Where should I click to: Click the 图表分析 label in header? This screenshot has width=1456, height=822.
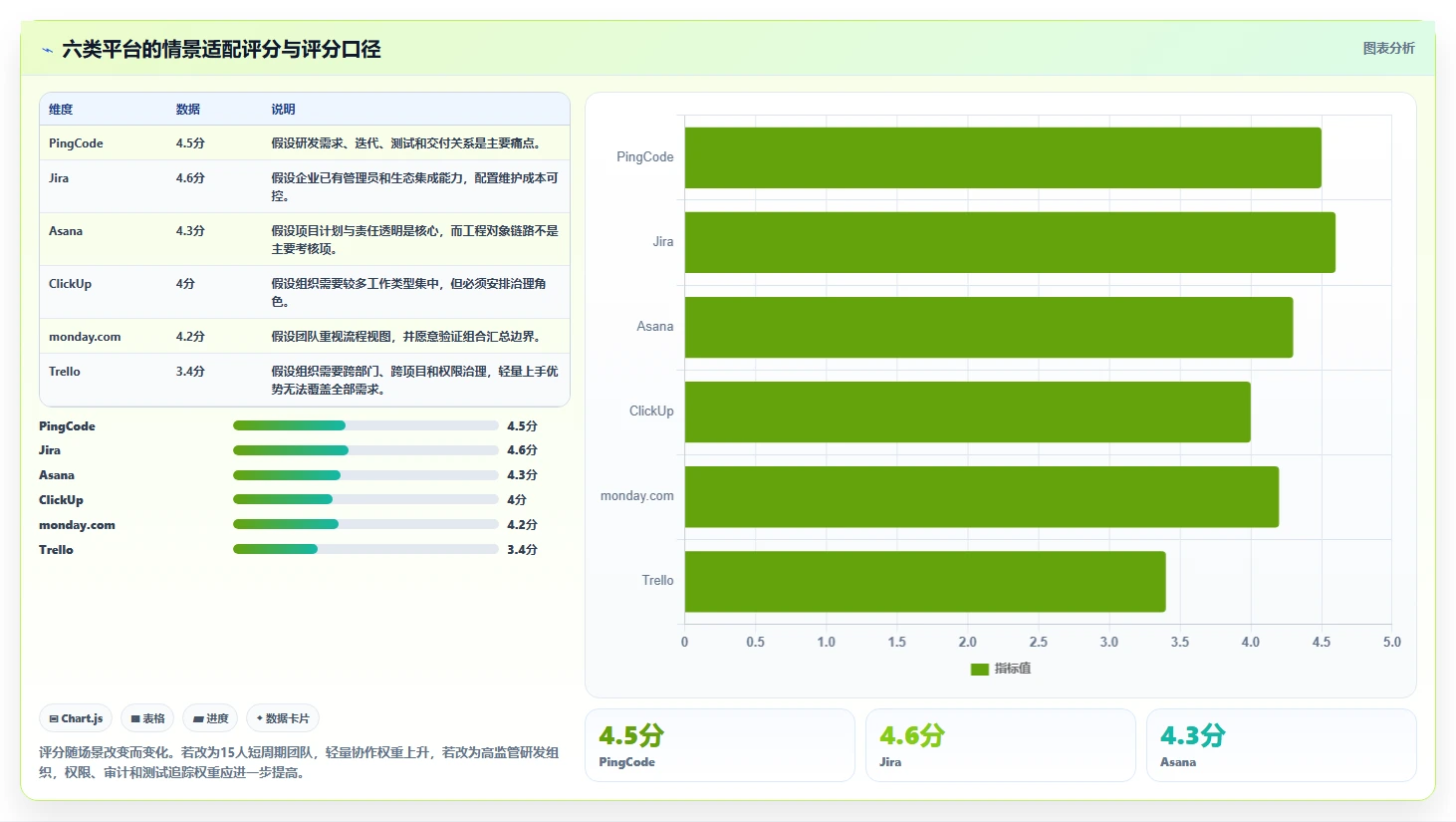point(1388,48)
